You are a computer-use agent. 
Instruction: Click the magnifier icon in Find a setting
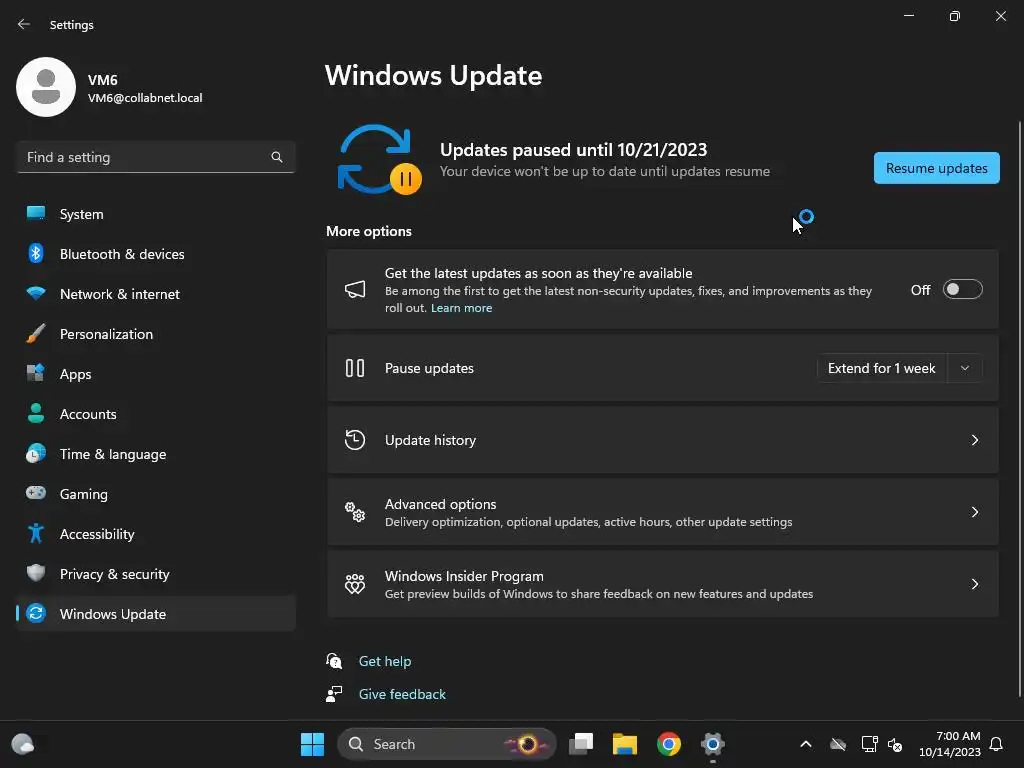(x=277, y=157)
